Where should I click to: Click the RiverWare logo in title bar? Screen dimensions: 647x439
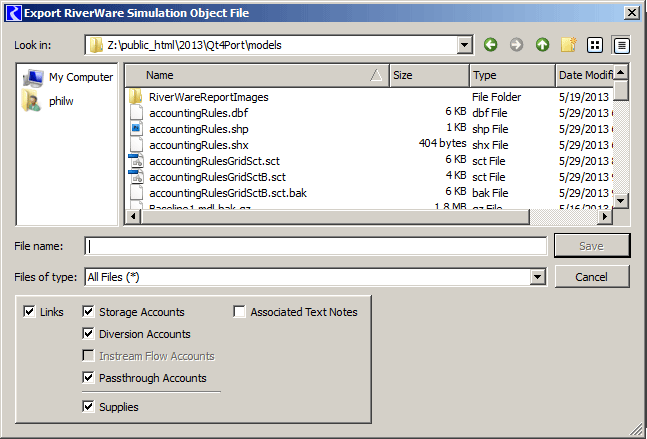pos(14,13)
